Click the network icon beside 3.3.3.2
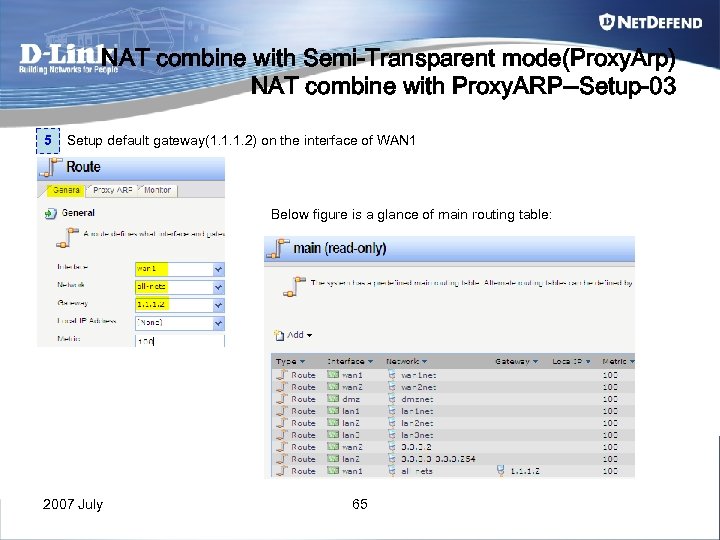The image size is (720, 540). (x=392, y=446)
